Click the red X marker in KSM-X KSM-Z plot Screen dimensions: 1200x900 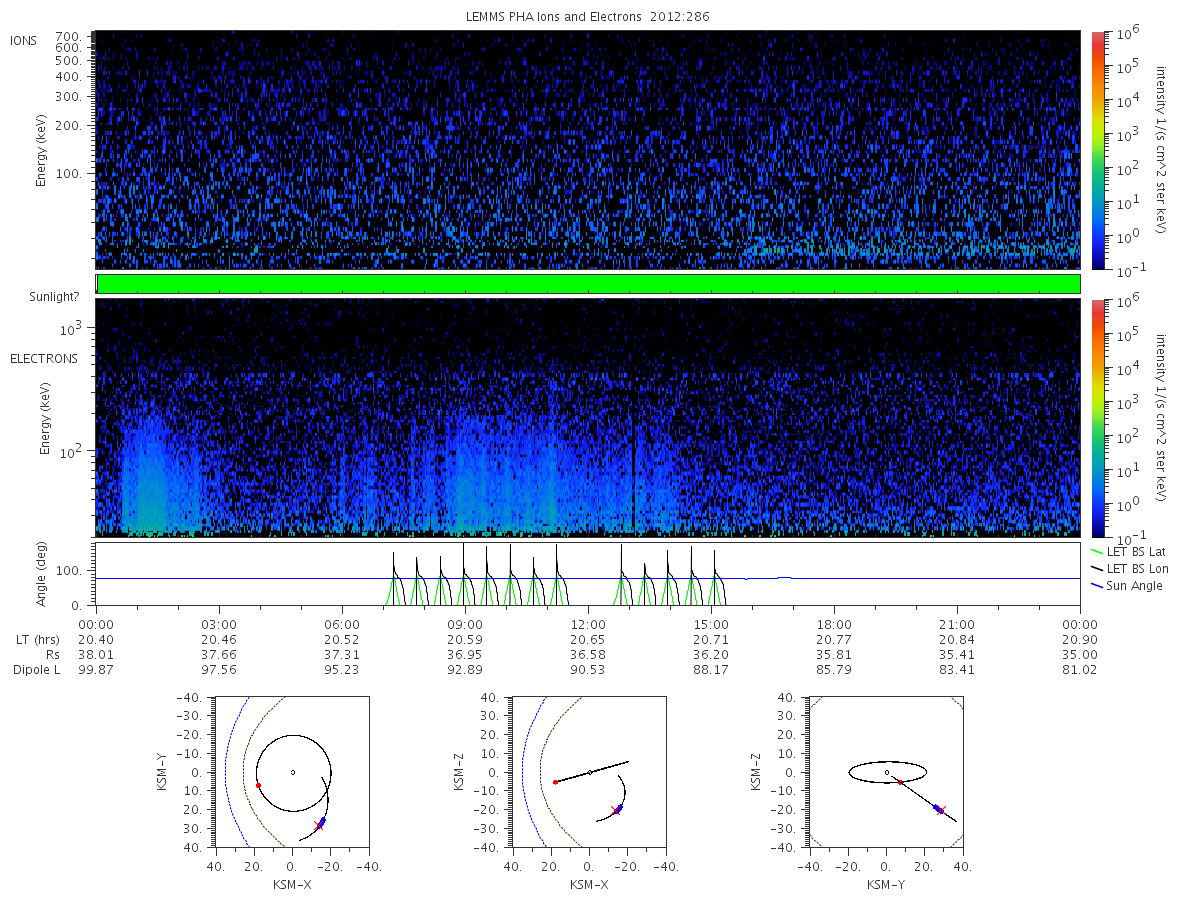point(615,811)
